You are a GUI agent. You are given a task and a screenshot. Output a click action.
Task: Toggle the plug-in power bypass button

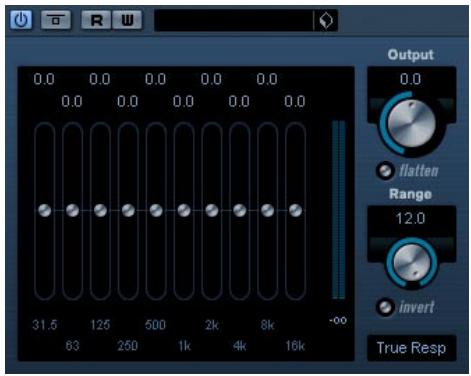coord(21,20)
